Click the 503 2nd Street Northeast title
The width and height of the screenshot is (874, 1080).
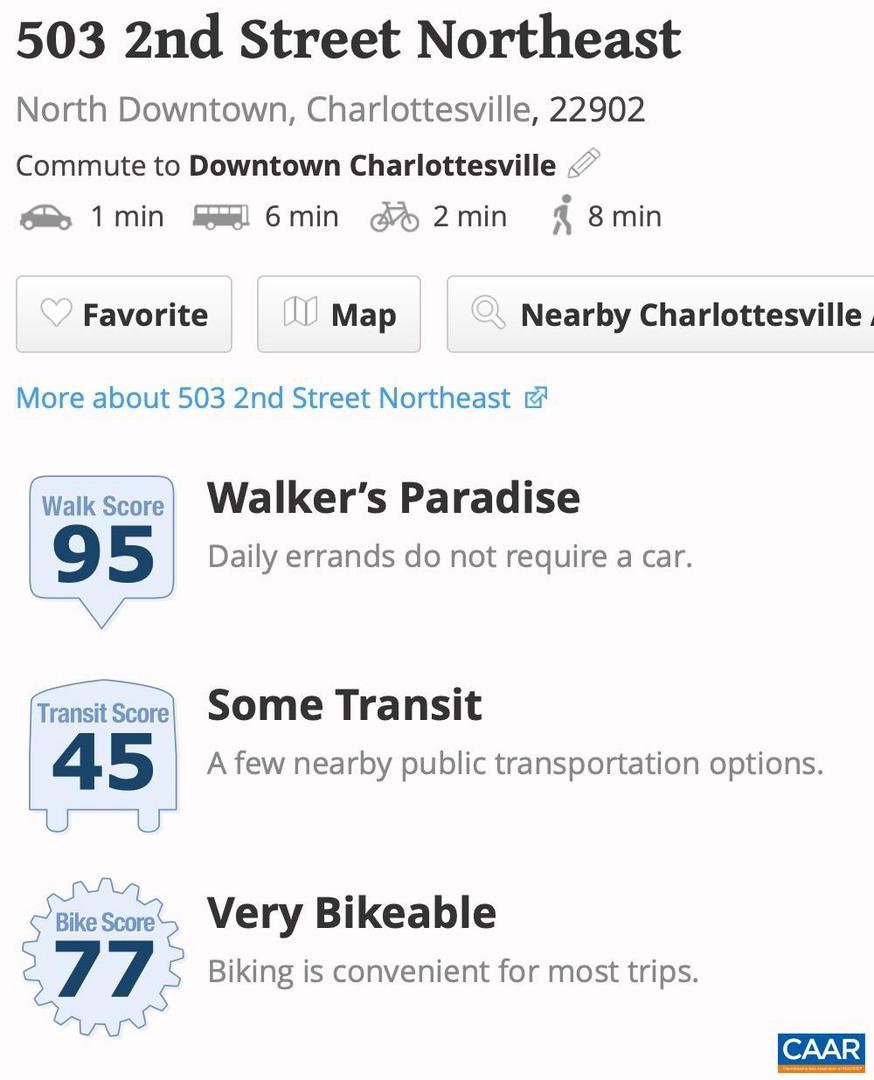(348, 41)
